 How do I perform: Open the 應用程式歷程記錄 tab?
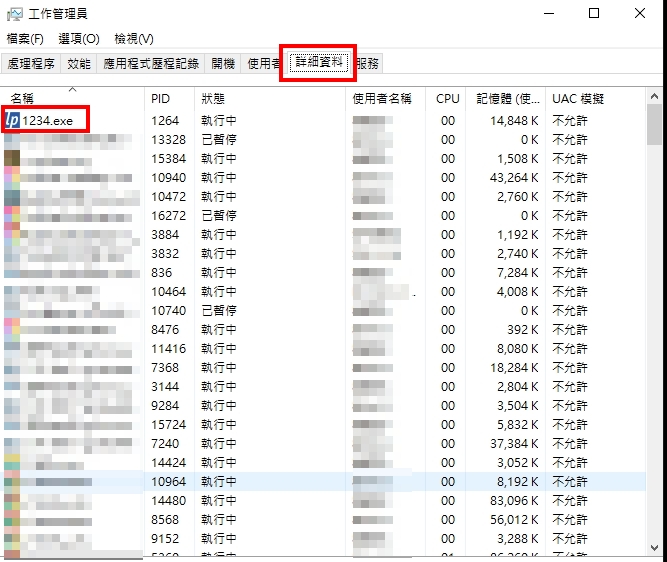[151, 63]
